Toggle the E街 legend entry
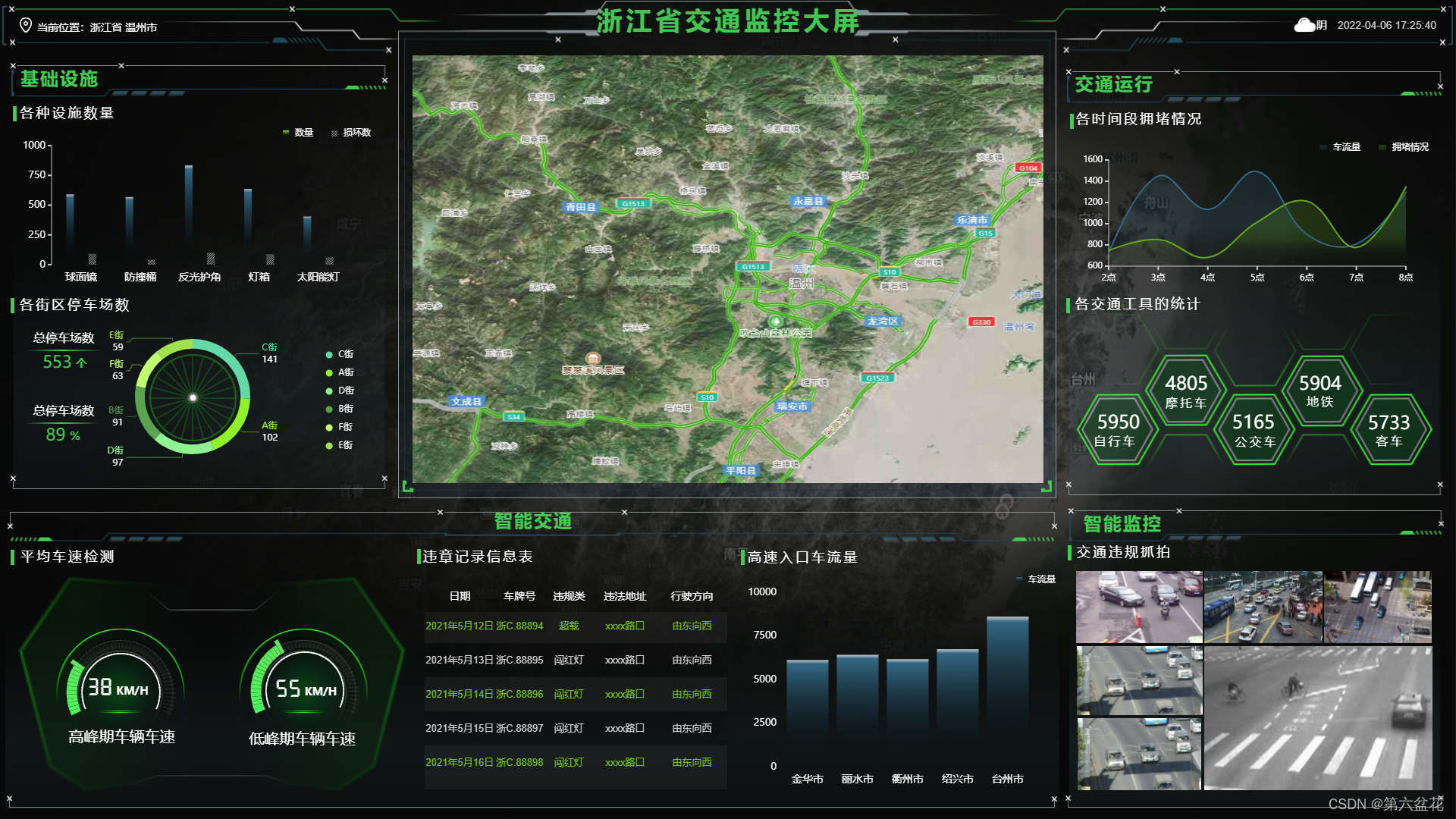This screenshot has width=1456, height=819. pos(340,445)
